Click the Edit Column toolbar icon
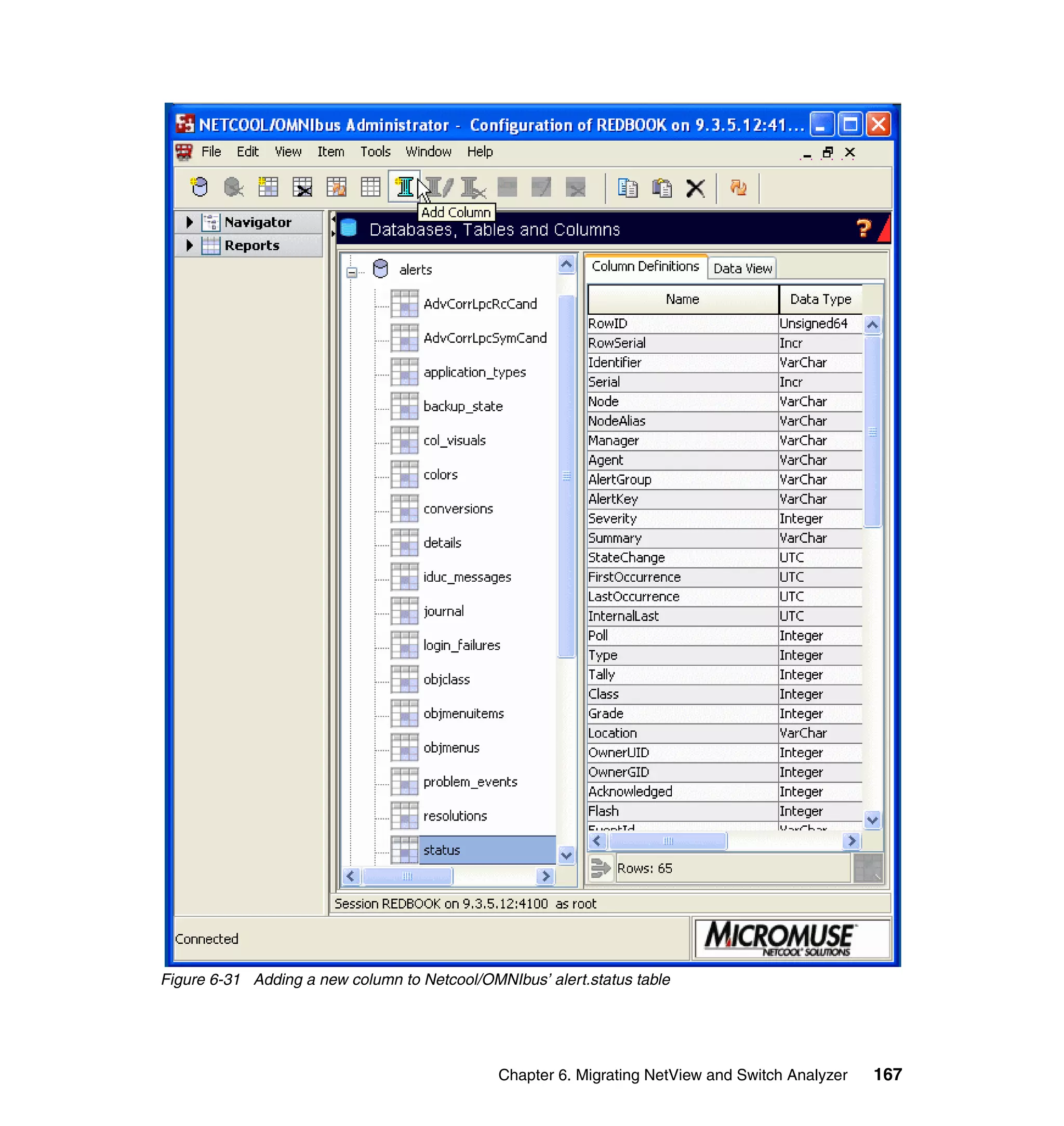 pos(440,186)
